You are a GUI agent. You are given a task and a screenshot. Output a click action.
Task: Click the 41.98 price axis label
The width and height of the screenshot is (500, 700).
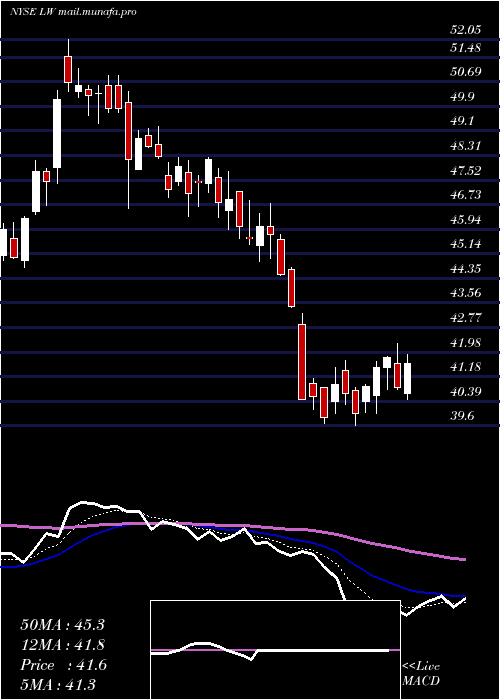click(x=466, y=343)
